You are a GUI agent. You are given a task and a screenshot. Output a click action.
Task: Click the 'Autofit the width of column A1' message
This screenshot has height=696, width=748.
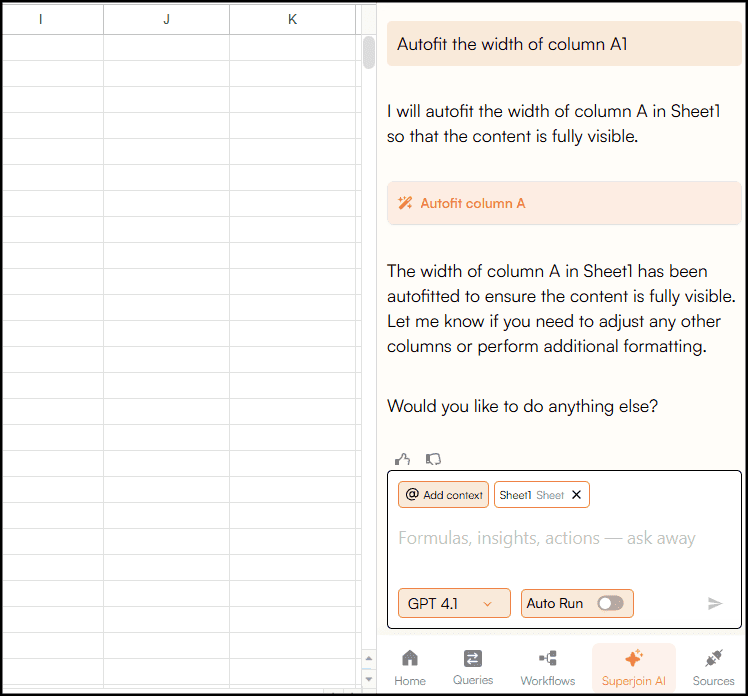(564, 44)
